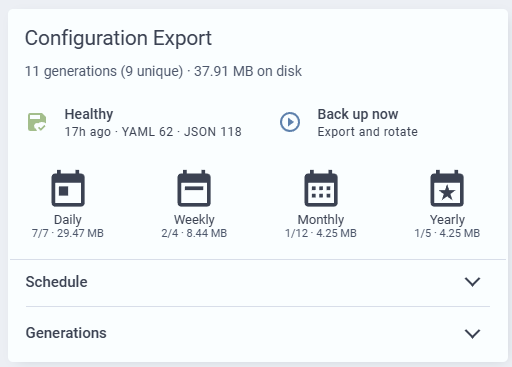Click the Yearly label

point(447,220)
